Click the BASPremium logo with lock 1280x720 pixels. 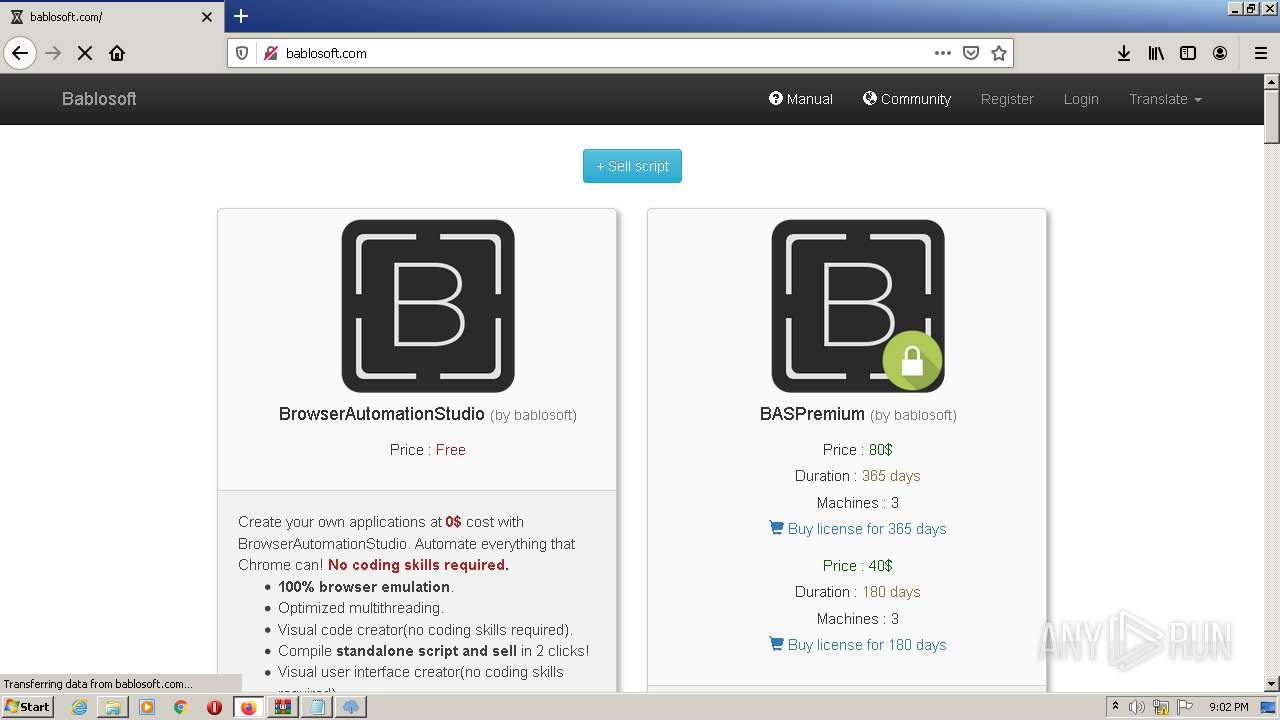pos(858,306)
